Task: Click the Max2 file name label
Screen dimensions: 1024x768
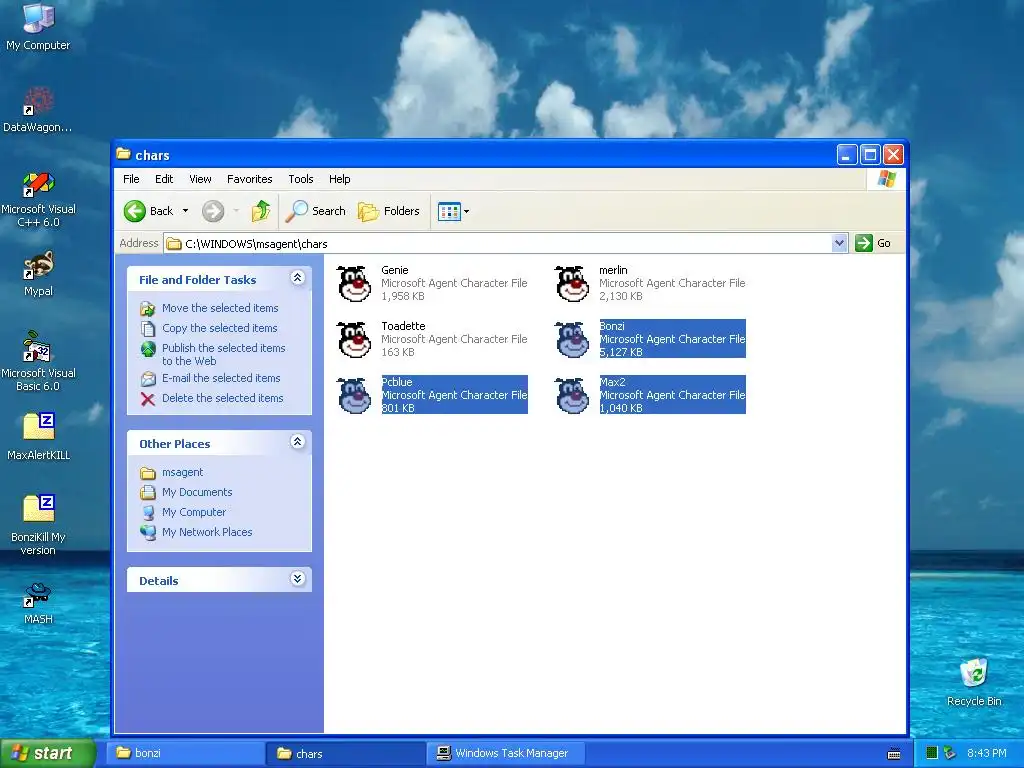Action: [613, 383]
